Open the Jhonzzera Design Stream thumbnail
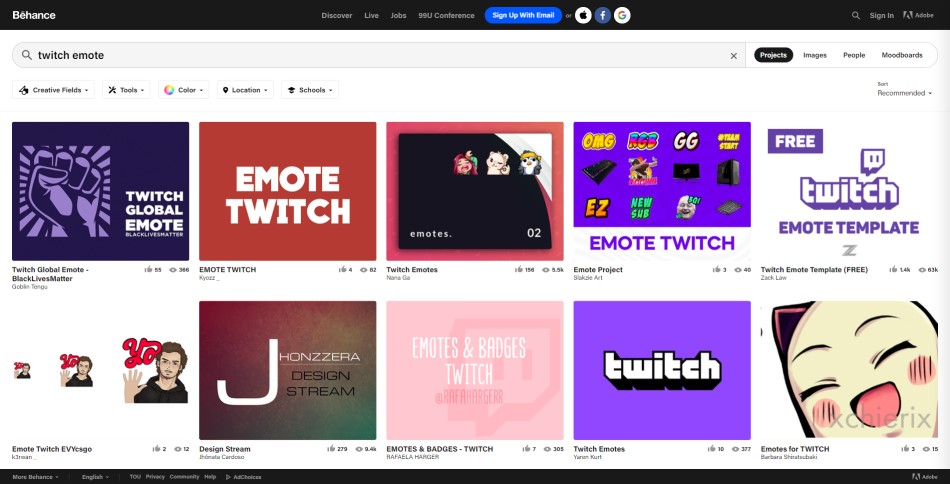This screenshot has width=950, height=484. tap(288, 370)
